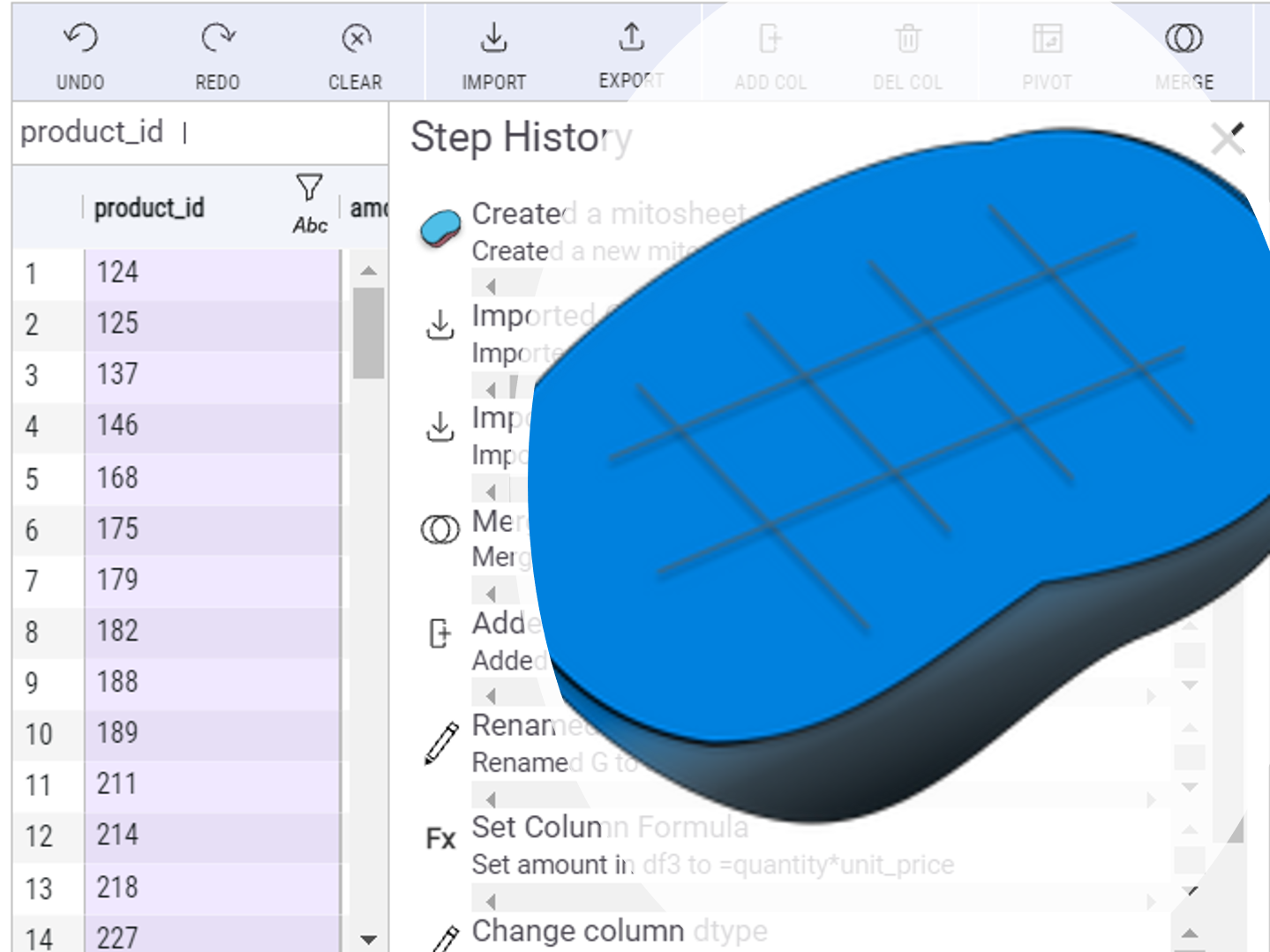The height and width of the screenshot is (952, 1270).
Task: Click the Add Col icon
Action: 770,40
